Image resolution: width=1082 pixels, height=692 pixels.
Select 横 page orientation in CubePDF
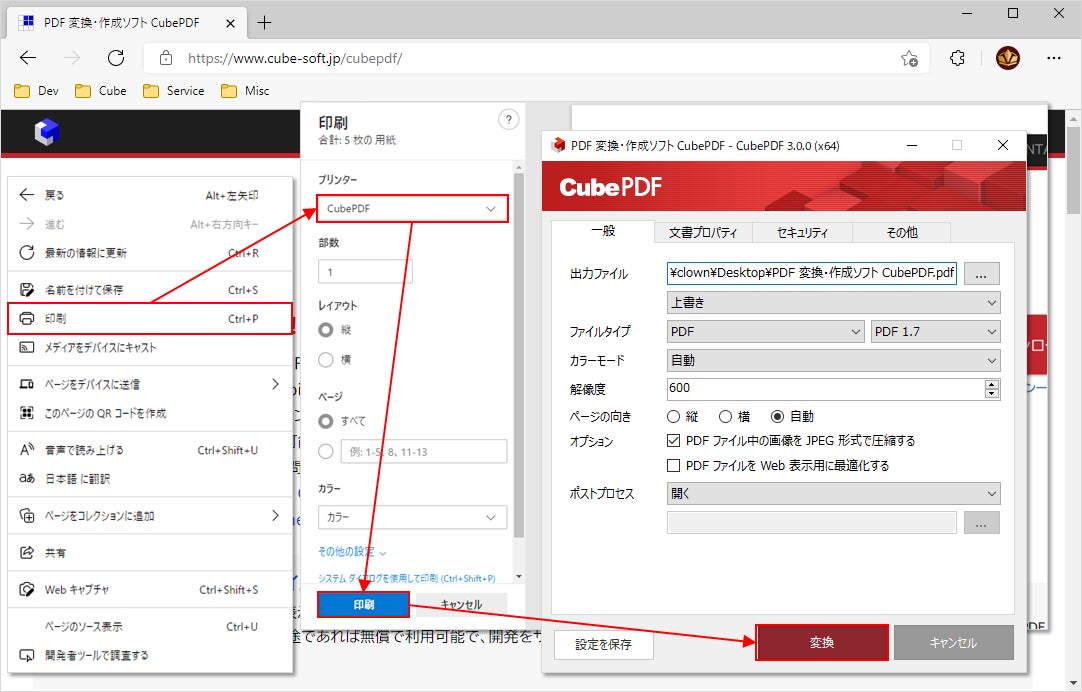pos(725,417)
